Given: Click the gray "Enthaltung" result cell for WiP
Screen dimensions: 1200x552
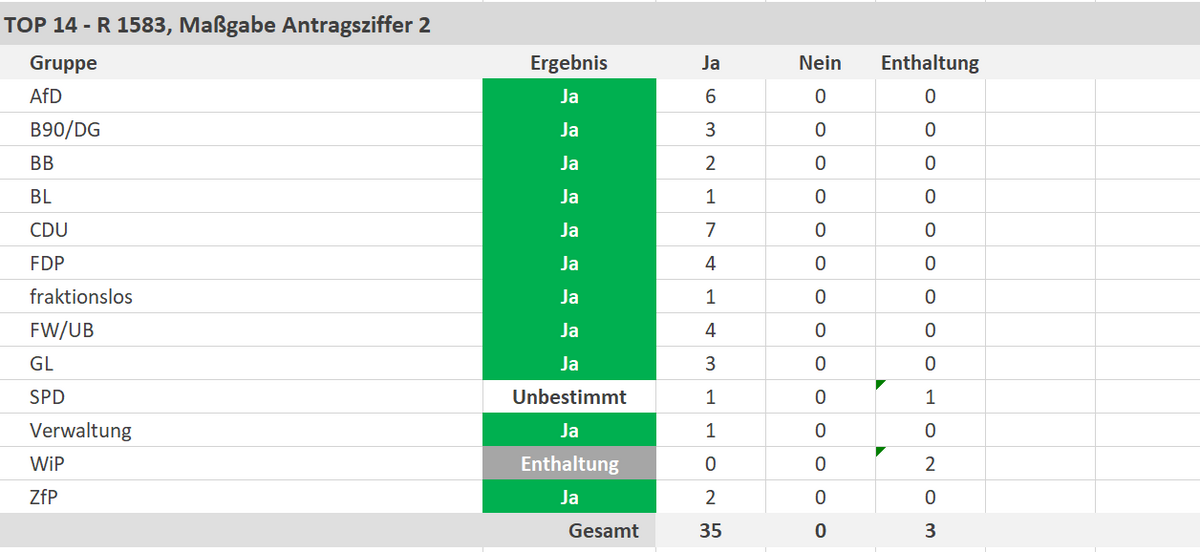Looking at the screenshot, I should tap(569, 464).
